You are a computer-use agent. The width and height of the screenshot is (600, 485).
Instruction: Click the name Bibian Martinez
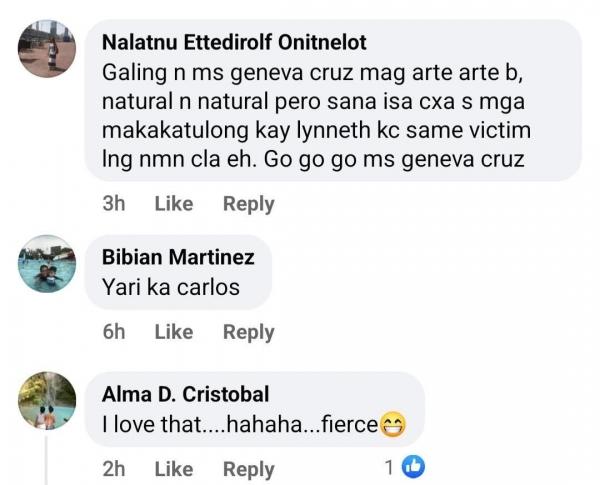[x=178, y=257]
